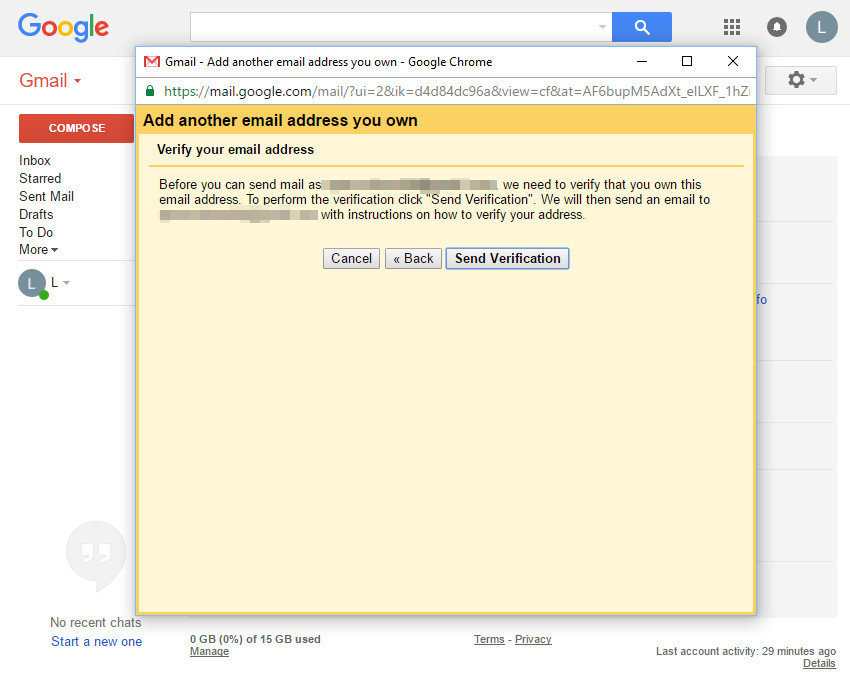Image resolution: width=850 pixels, height=698 pixels.
Task: Click the blue search magnifier button
Action: click(642, 27)
